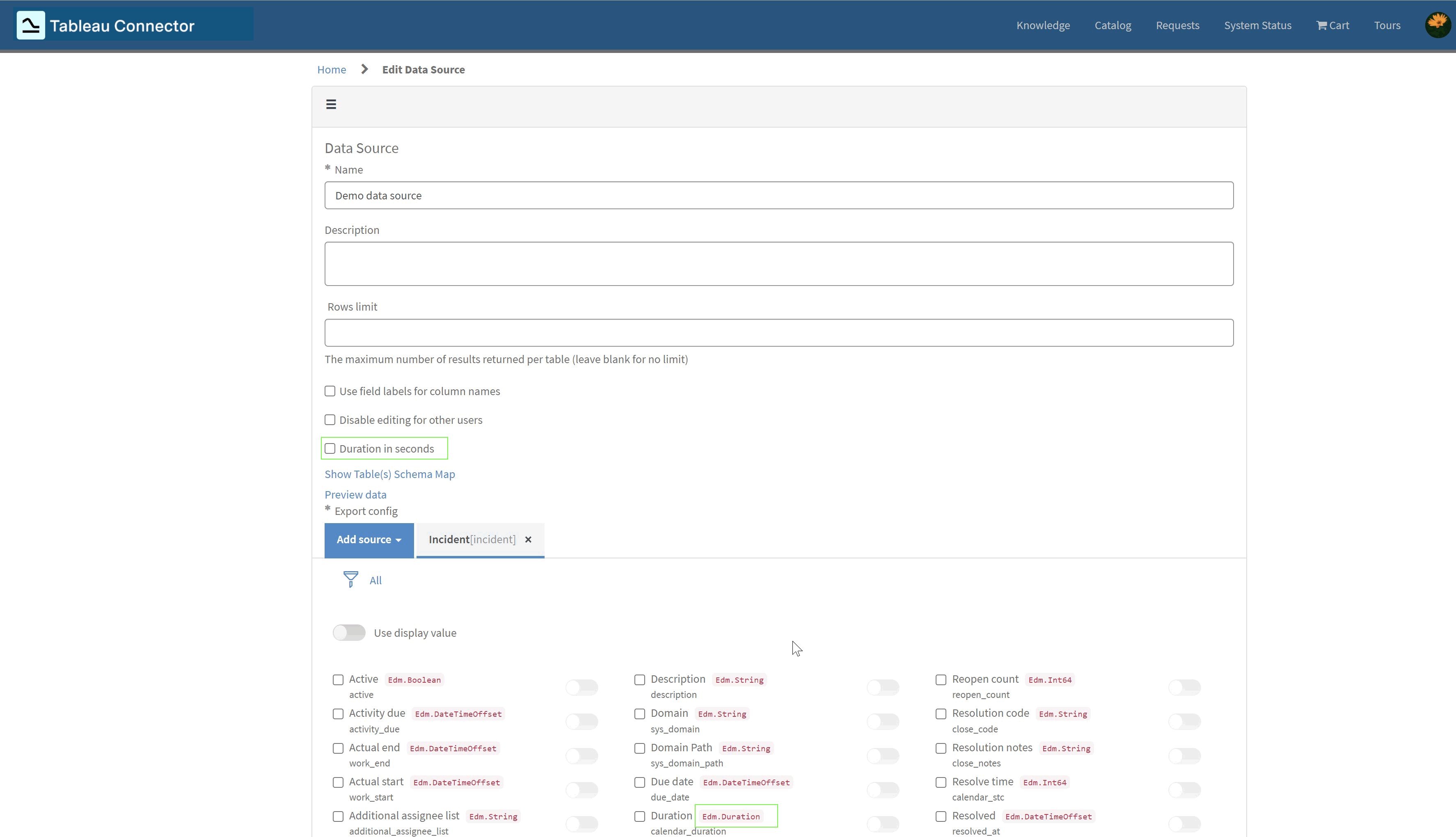
Task: Click the Show Table(s) Schema Map link
Action: 390,474
